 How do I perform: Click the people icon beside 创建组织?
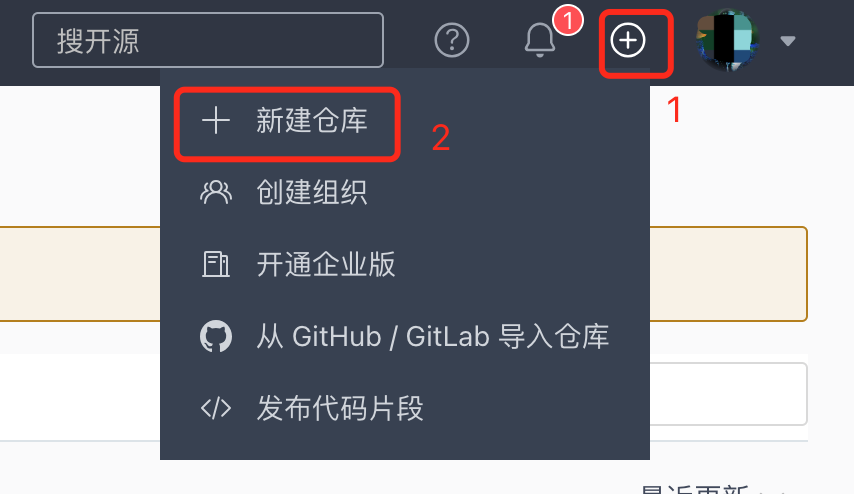pyautogui.click(x=216, y=192)
